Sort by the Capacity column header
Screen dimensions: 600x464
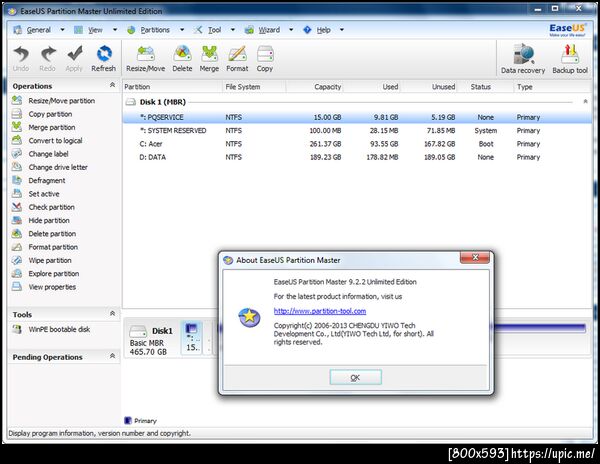point(315,87)
